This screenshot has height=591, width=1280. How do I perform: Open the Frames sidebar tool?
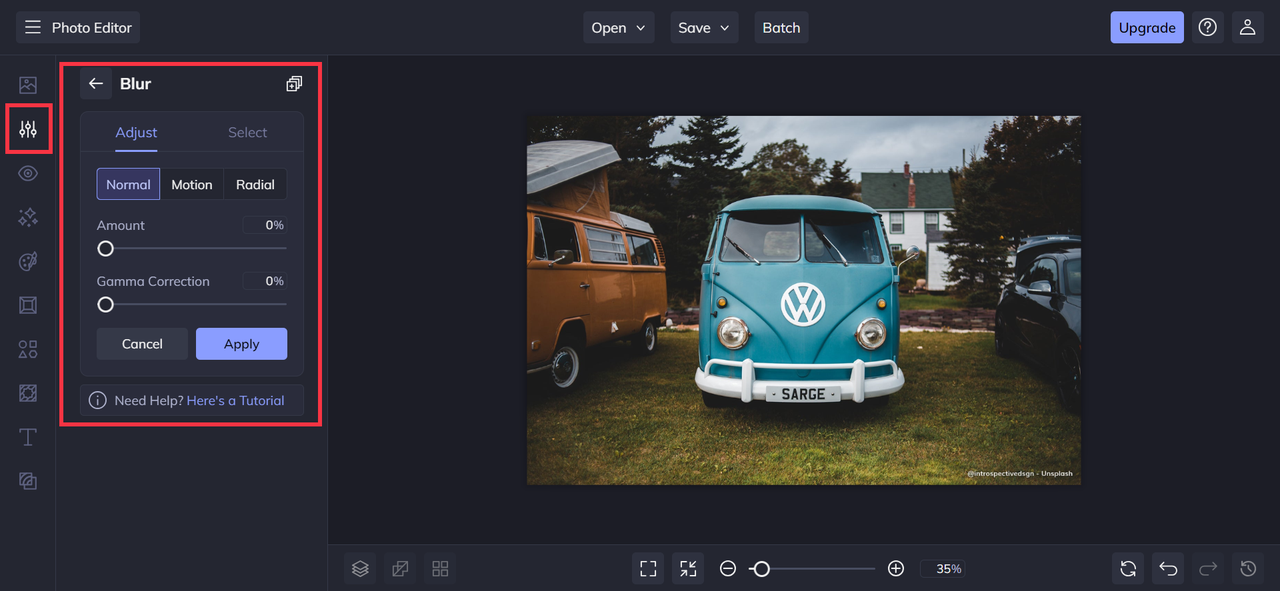[28, 305]
